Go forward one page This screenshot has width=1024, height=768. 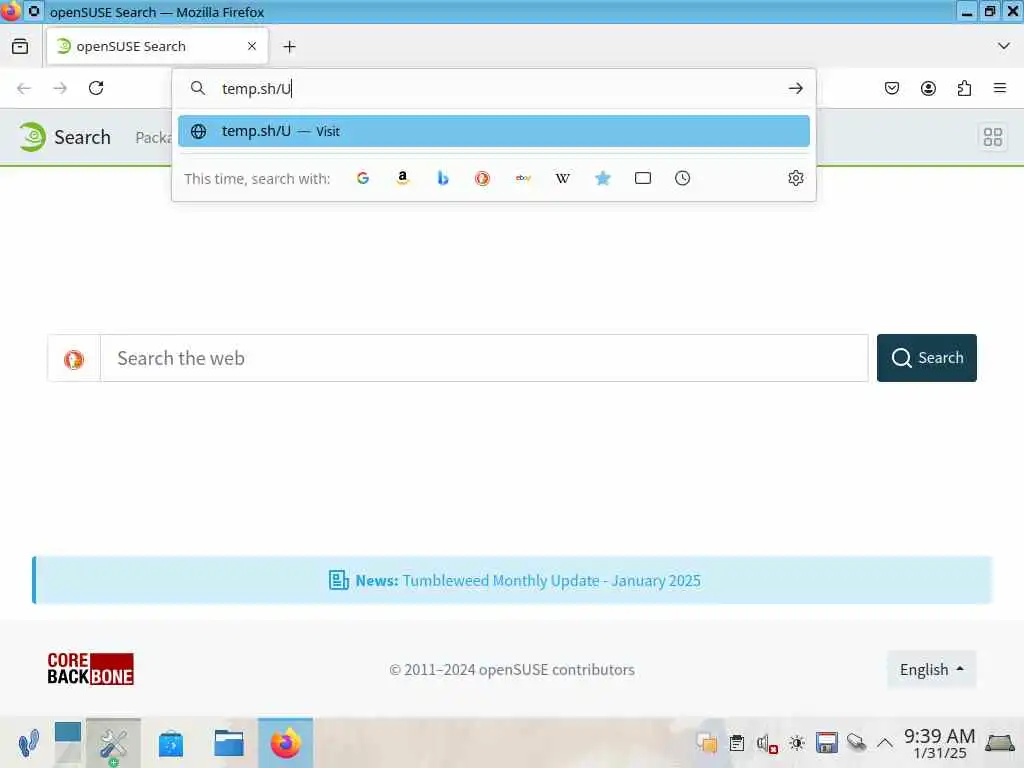(60, 88)
